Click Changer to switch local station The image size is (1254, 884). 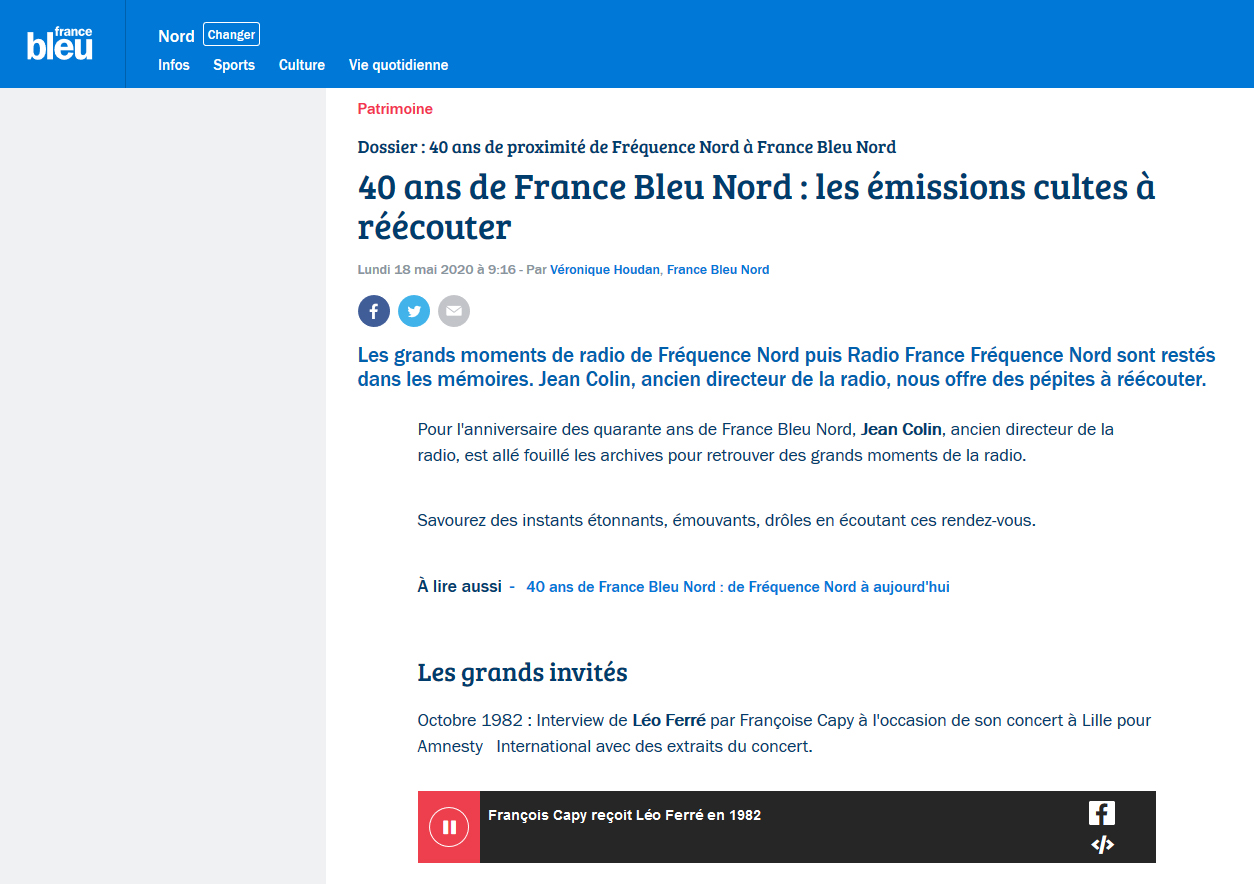tap(231, 35)
